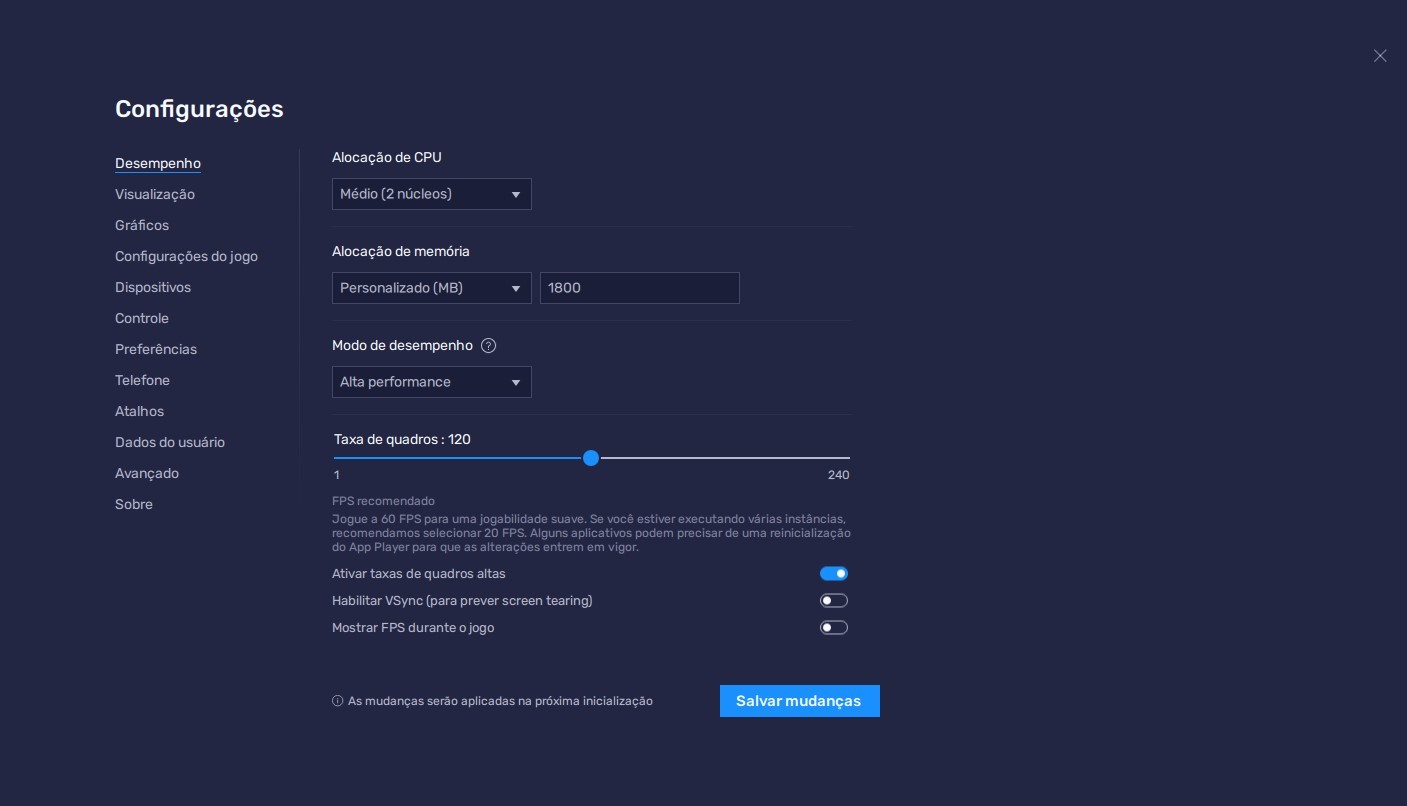Open the Modo de desempenho dropdown
Viewport: 1407px width, 806px height.
point(432,382)
